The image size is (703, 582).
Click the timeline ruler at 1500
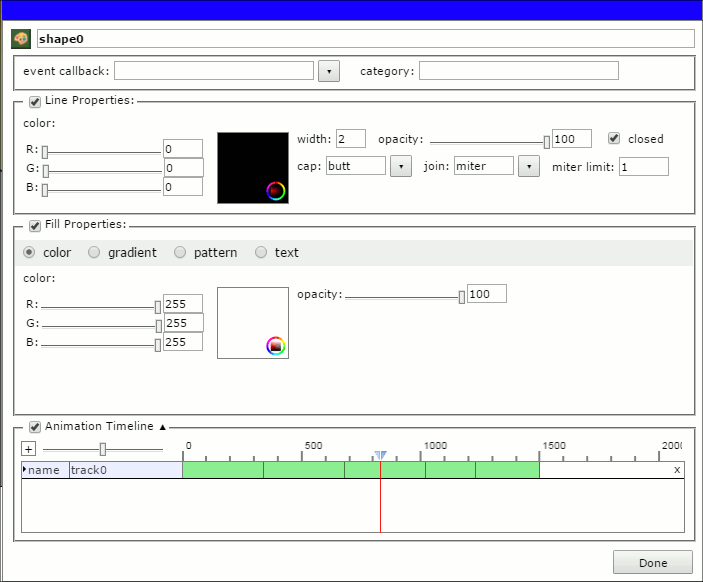[x=554, y=445]
